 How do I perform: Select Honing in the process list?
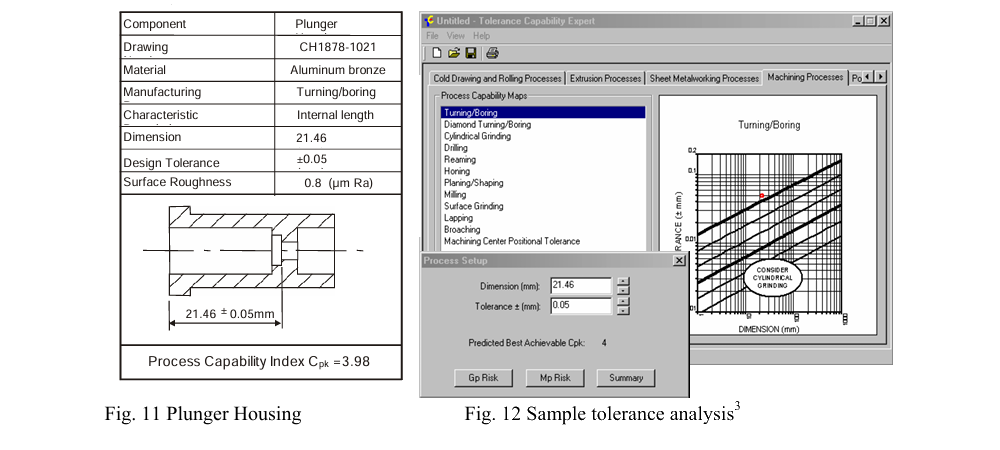click(x=457, y=171)
